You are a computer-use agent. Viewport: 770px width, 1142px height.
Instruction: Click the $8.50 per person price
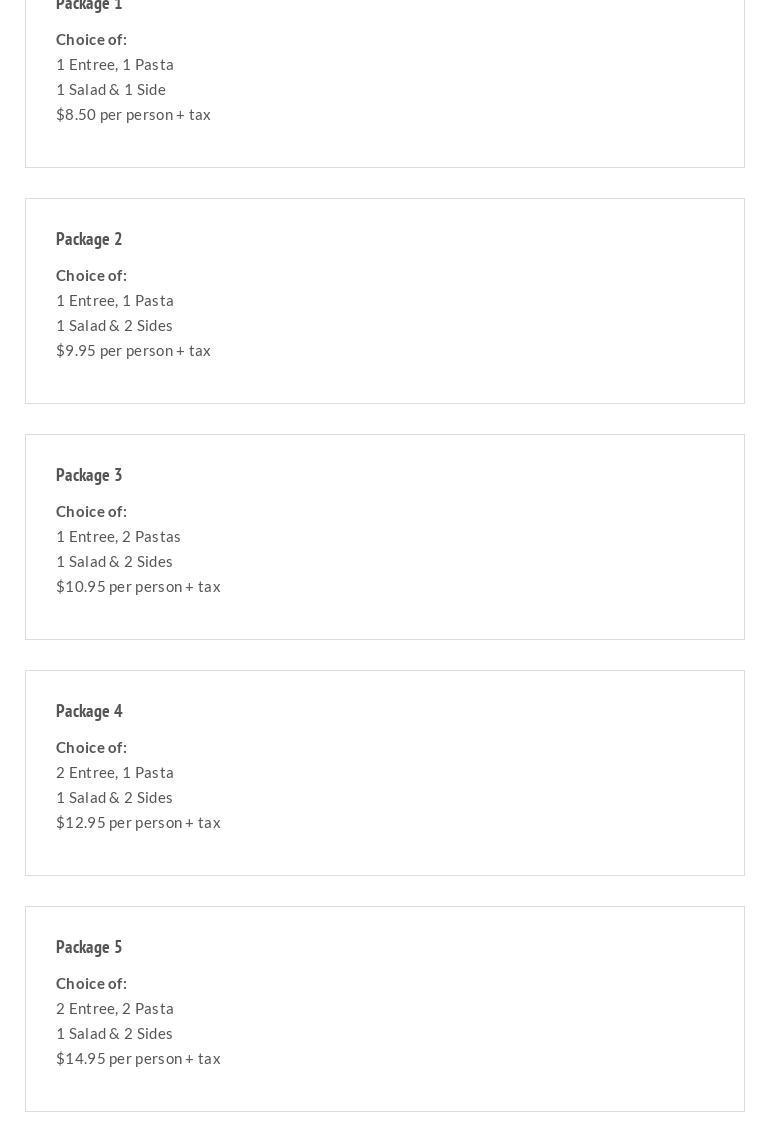click(x=133, y=114)
